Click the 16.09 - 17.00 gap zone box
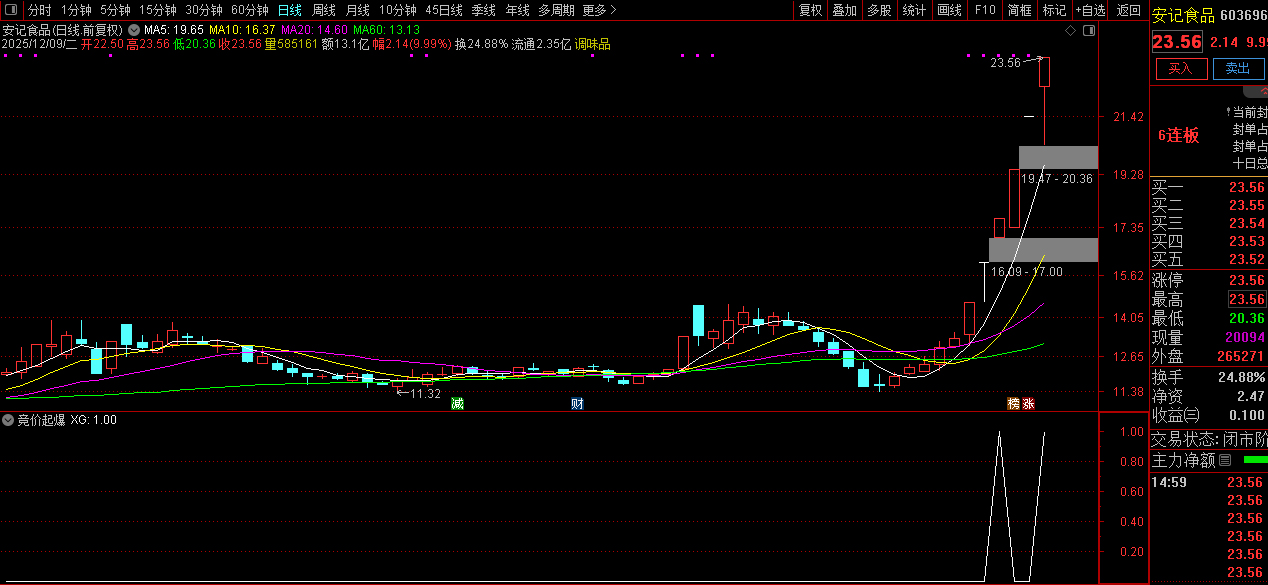1268x585 pixels. [x=1043, y=250]
